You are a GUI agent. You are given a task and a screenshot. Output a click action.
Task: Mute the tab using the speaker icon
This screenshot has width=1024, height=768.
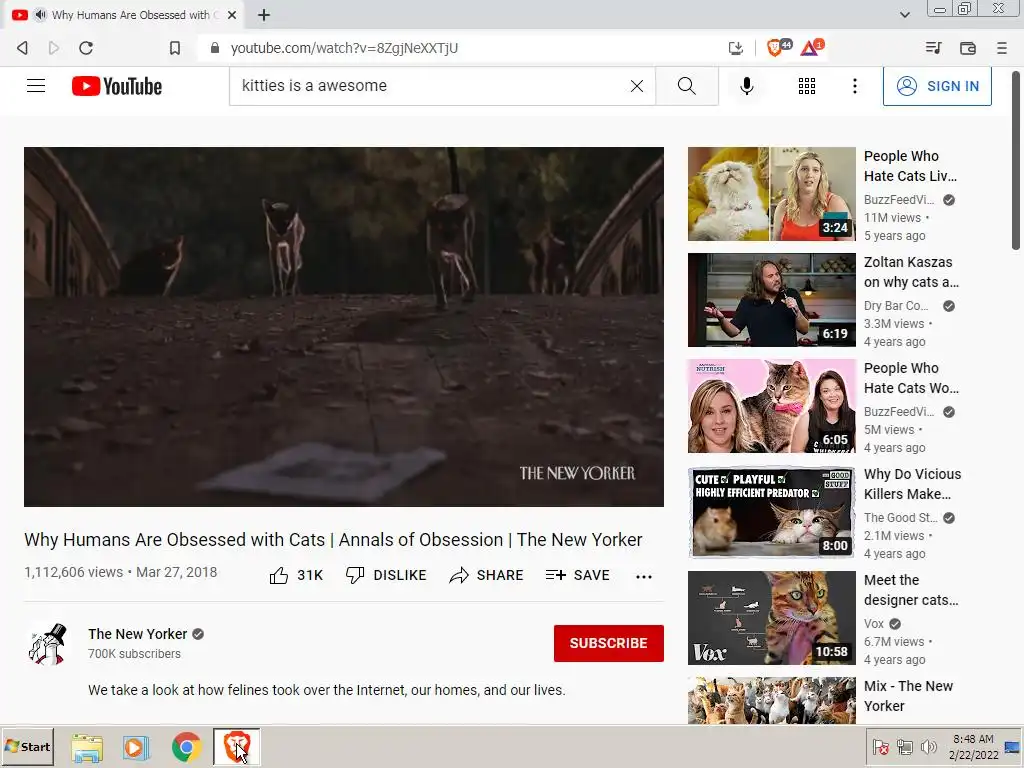tap(40, 14)
